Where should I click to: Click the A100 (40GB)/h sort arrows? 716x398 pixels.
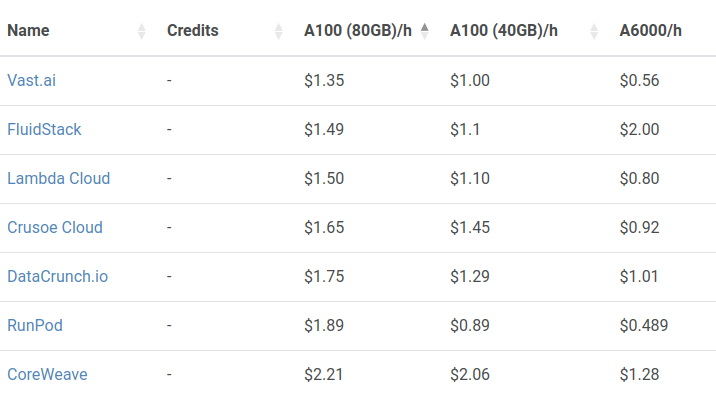pyautogui.click(x=594, y=31)
